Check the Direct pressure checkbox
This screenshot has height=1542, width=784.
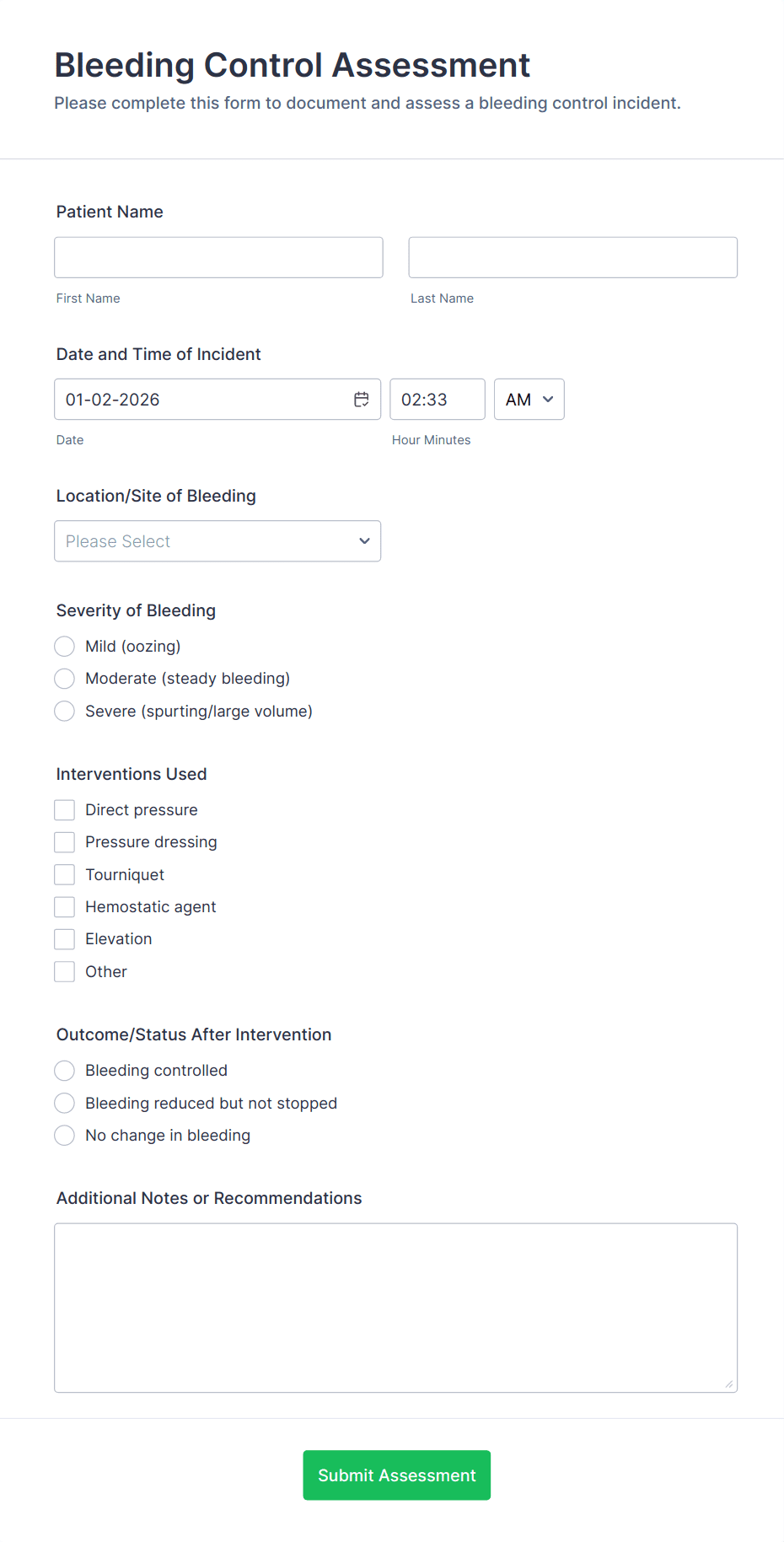point(65,810)
